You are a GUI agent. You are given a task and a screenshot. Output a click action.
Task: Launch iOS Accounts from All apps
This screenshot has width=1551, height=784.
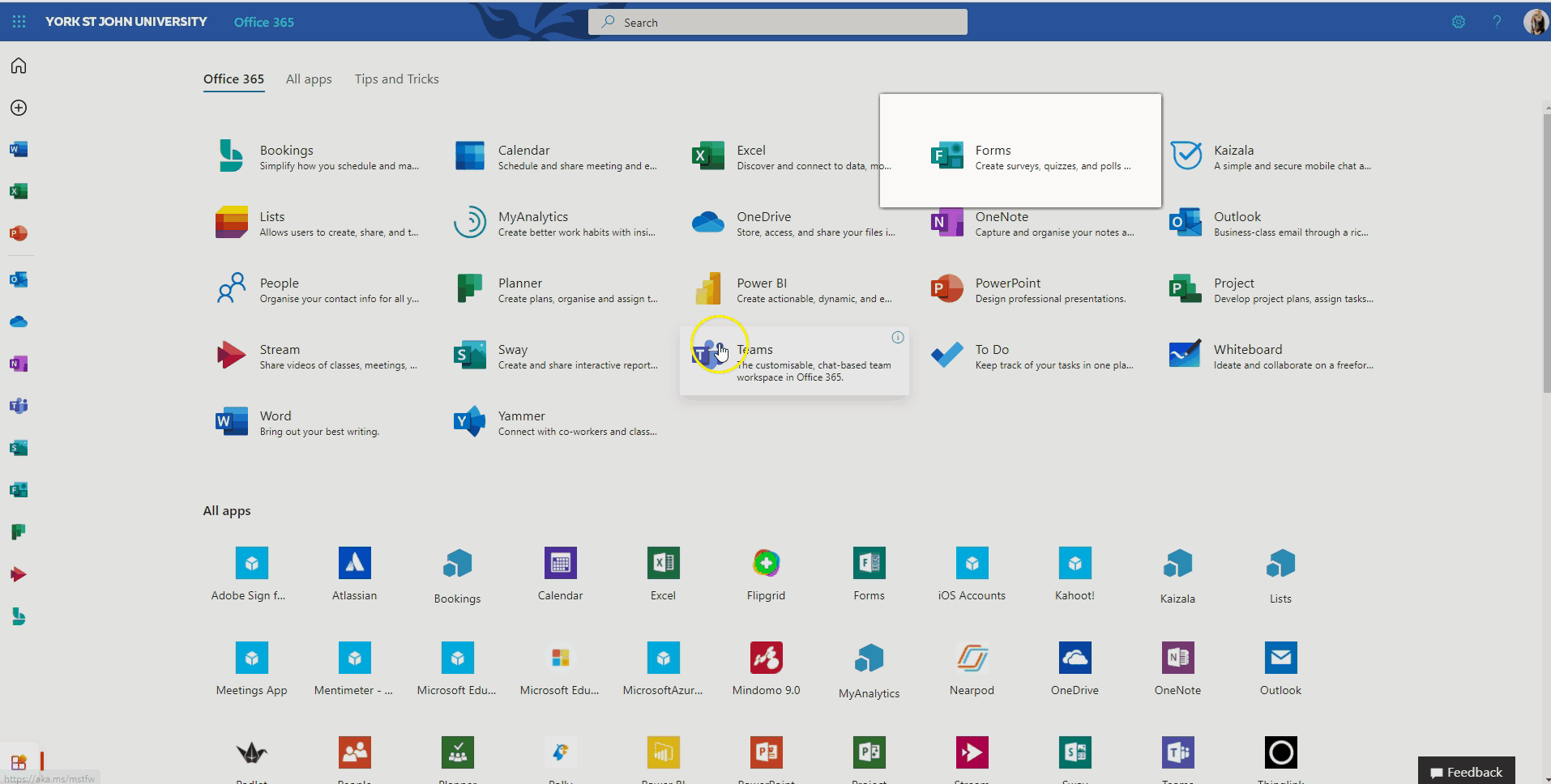tap(972, 573)
